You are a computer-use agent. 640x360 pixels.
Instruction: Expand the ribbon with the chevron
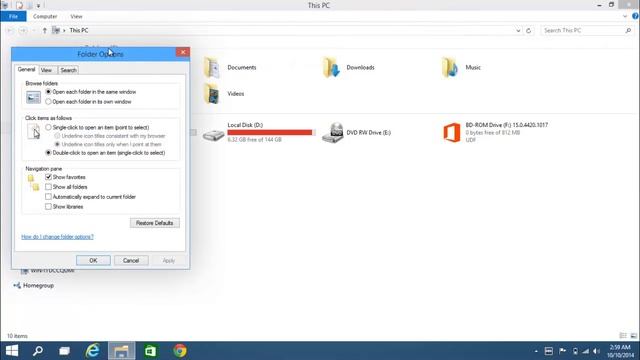click(625, 16)
